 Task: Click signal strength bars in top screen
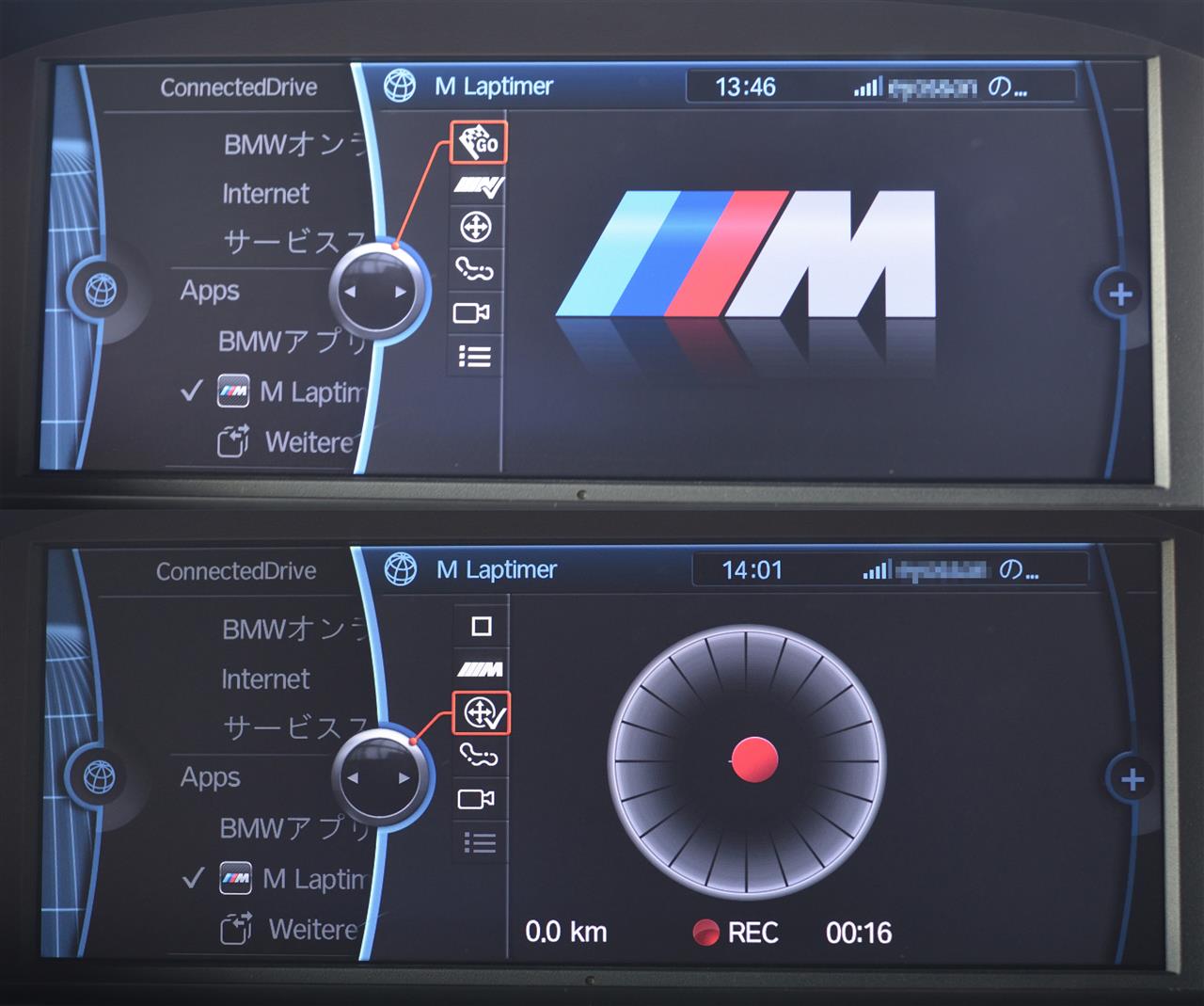tap(867, 88)
